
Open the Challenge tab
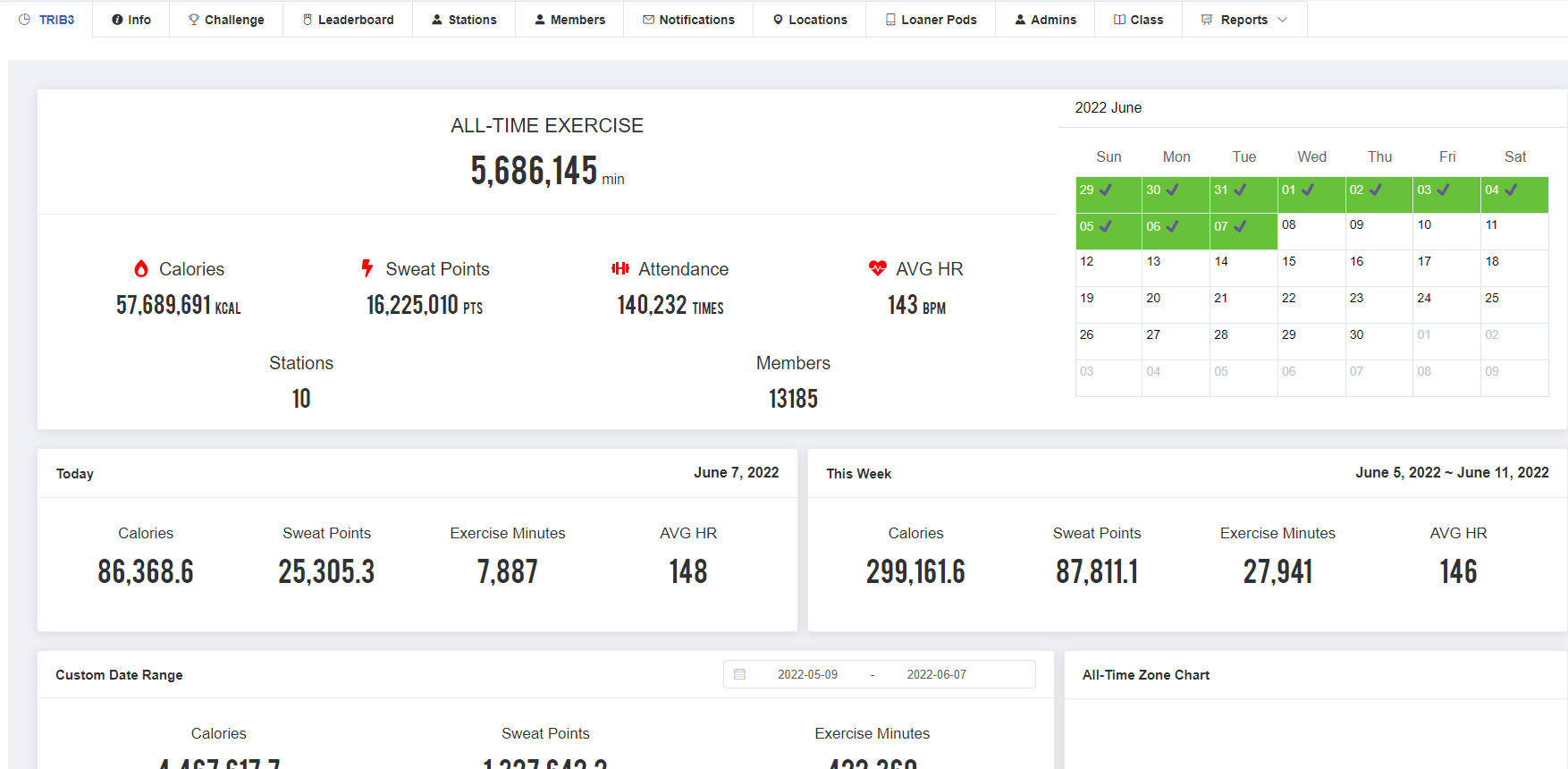(226, 20)
